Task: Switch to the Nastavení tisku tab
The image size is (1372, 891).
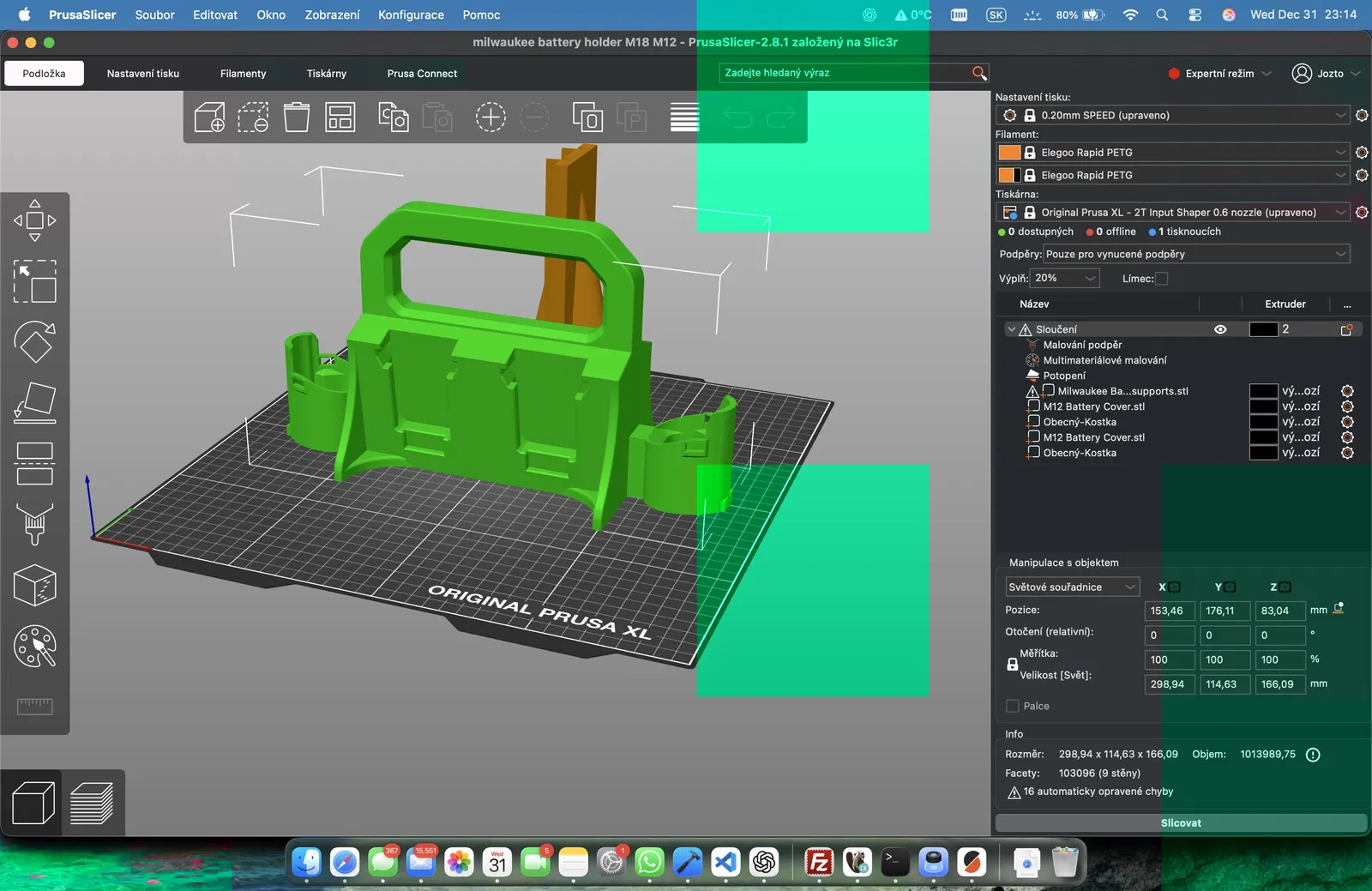Action: (x=143, y=74)
